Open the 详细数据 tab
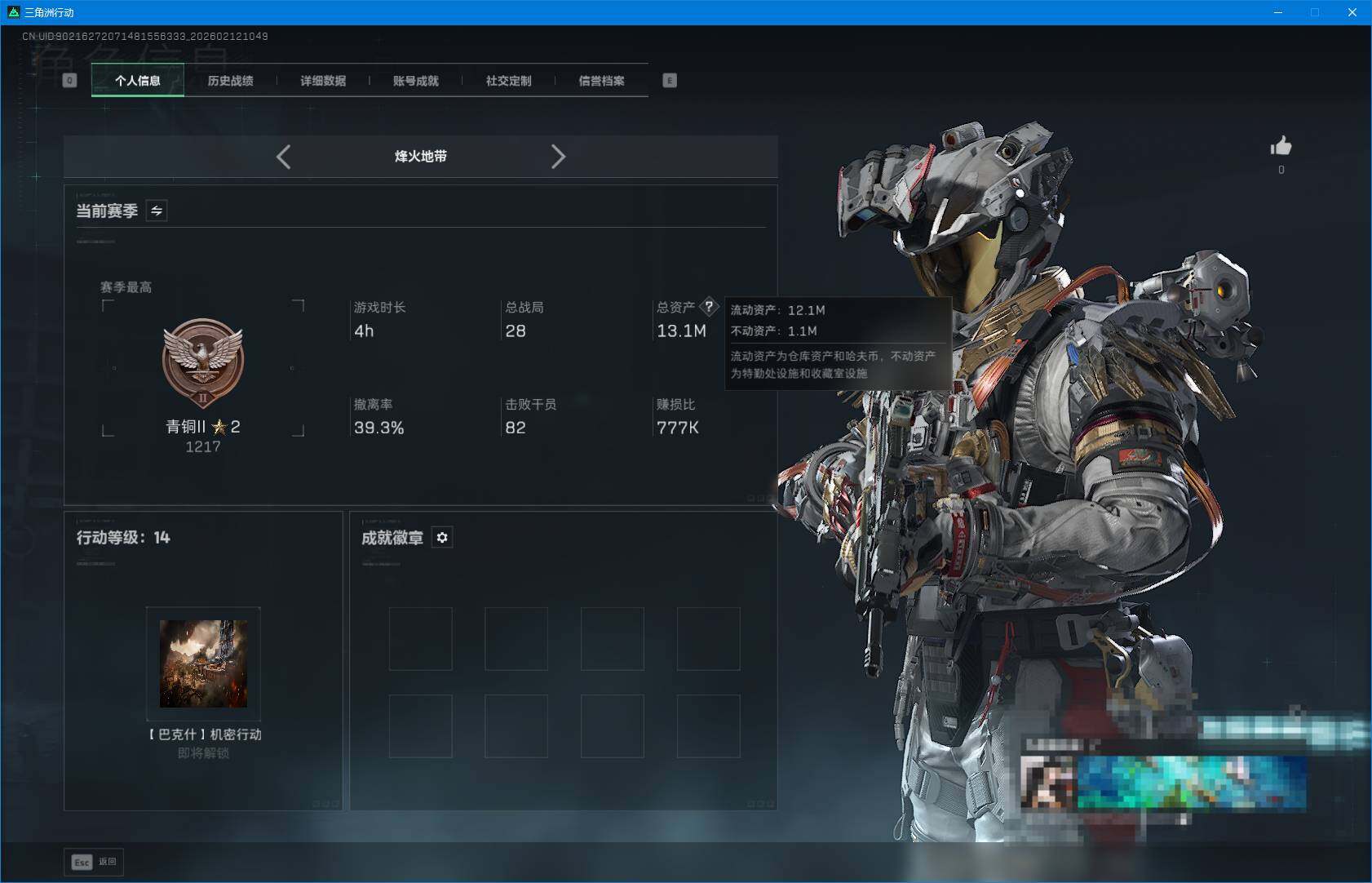The width and height of the screenshot is (1372, 883). tap(323, 81)
